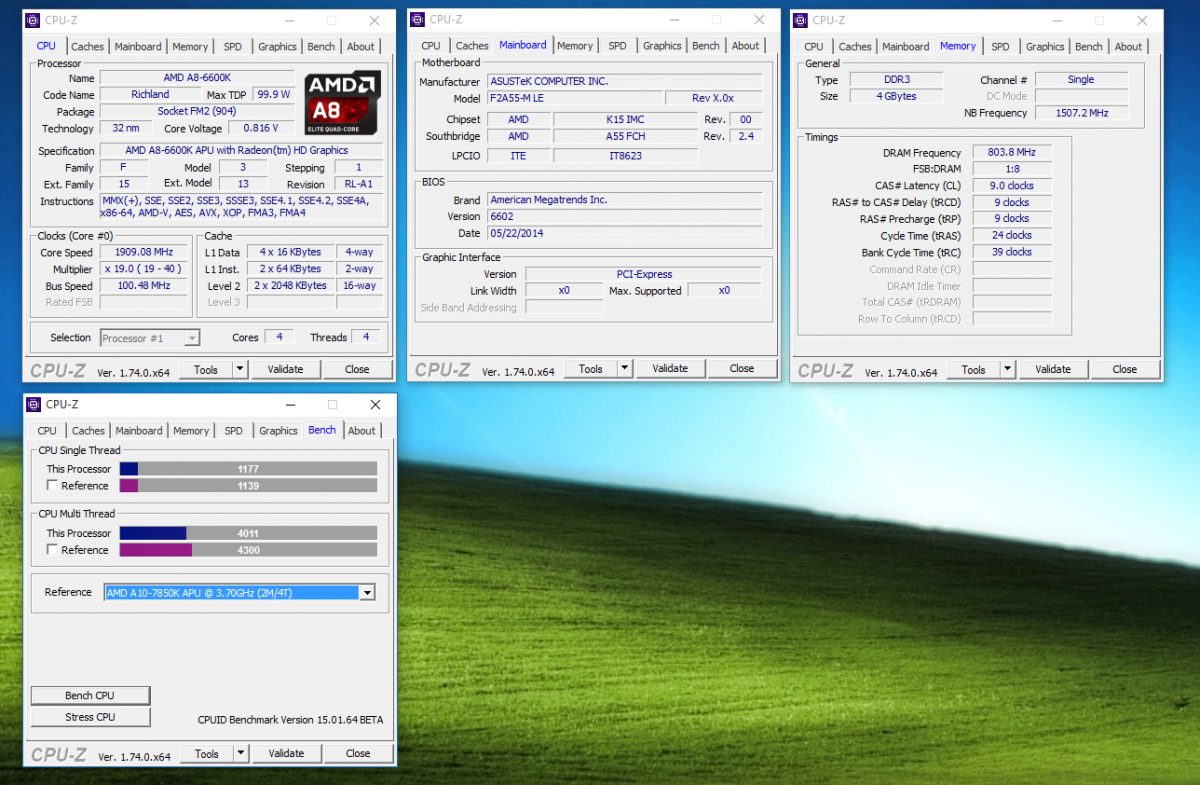Open the SPD tab in the Bench window
Screen dimensions: 1200x785
pos(233,431)
